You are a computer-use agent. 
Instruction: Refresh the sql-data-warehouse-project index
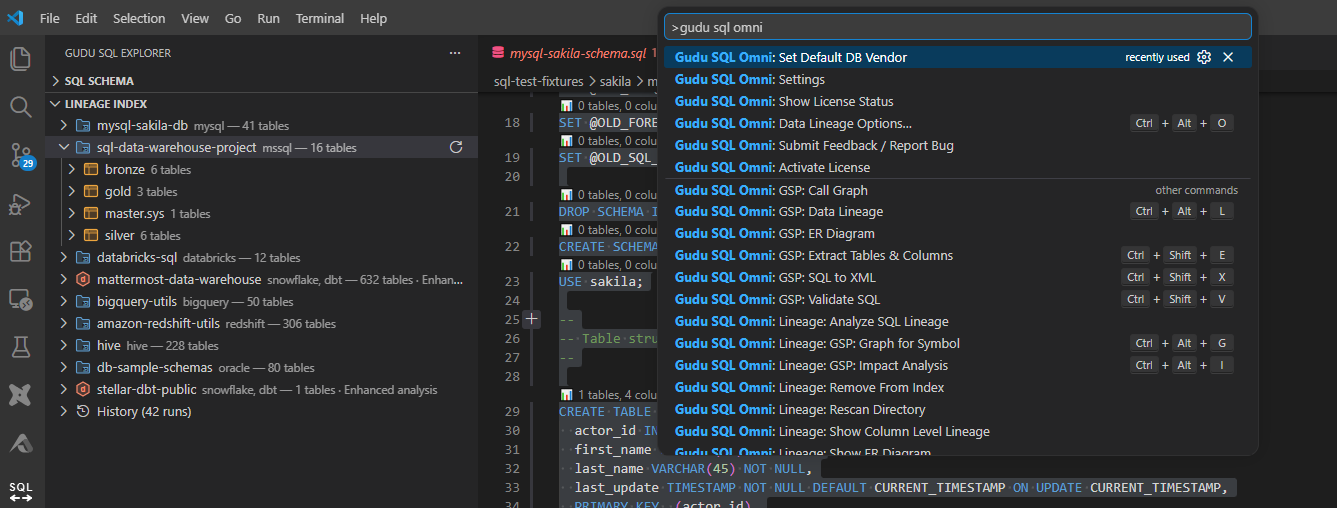(x=456, y=147)
